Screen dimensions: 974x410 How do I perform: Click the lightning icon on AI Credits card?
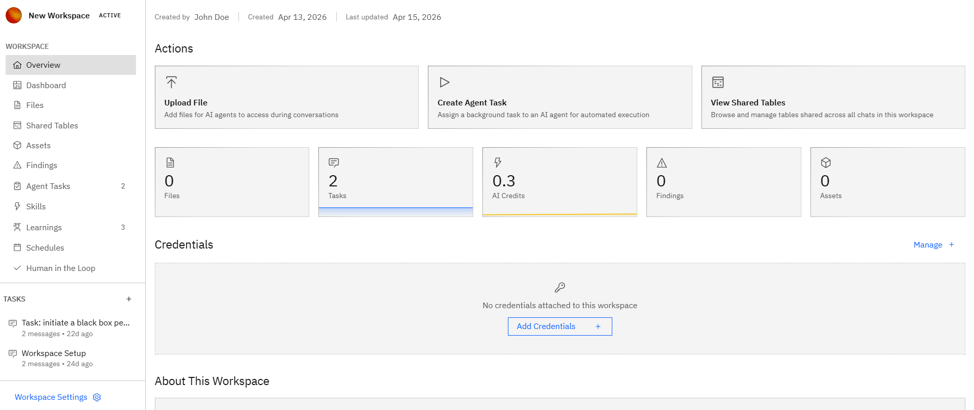tap(498, 163)
